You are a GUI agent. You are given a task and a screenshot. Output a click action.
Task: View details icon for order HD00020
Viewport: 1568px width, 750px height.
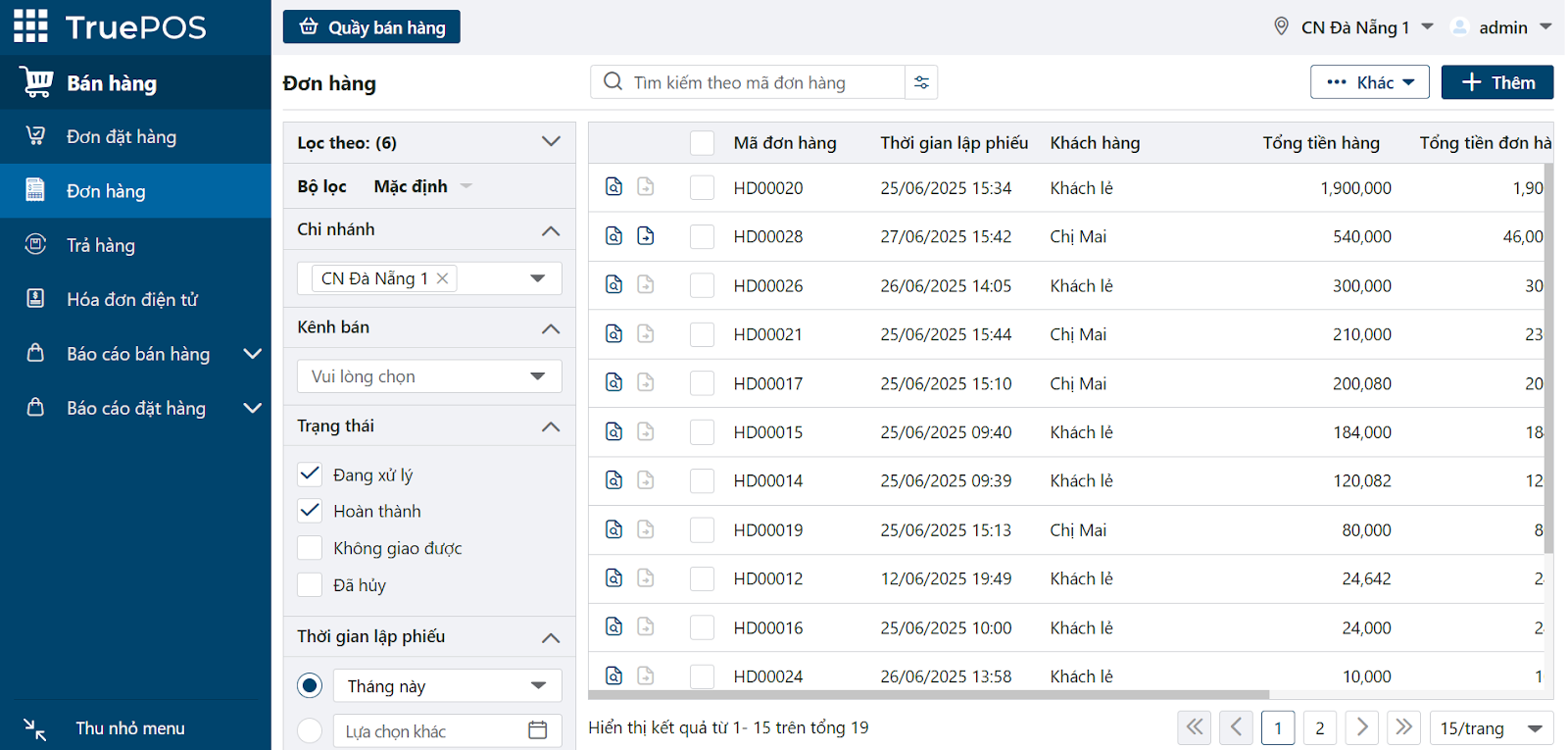(613, 186)
